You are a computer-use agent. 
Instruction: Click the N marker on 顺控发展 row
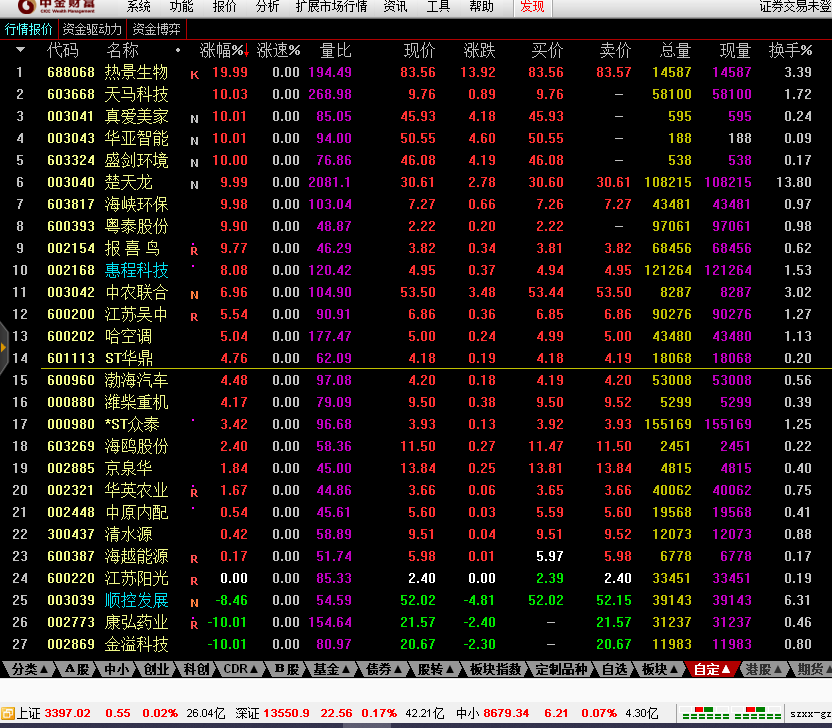pos(195,603)
